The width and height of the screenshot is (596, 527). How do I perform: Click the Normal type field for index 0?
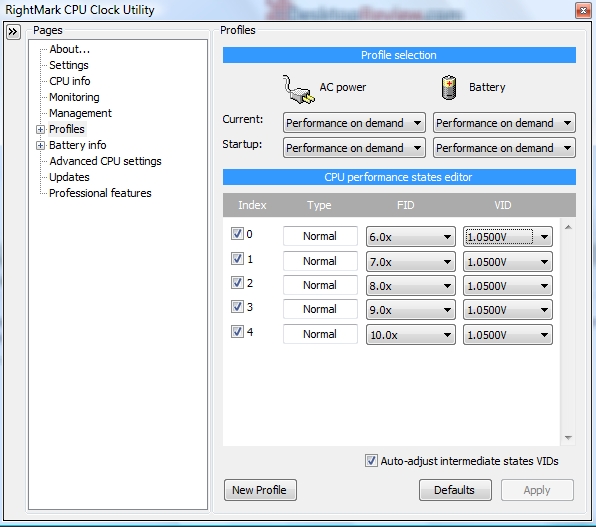point(320,236)
